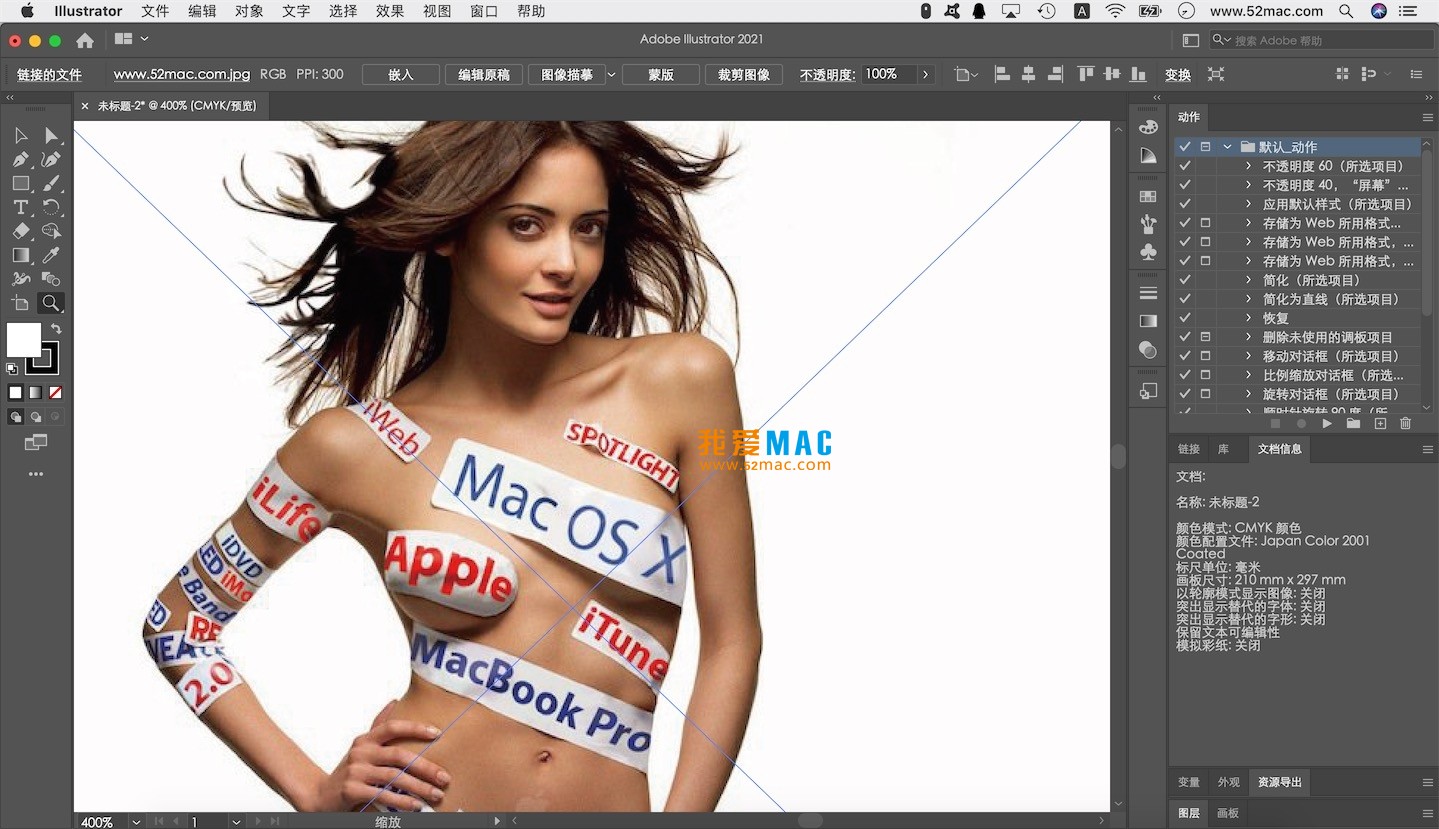This screenshot has width=1439, height=829.
Task: Open the Symbols club panel icon
Action: click(1148, 253)
